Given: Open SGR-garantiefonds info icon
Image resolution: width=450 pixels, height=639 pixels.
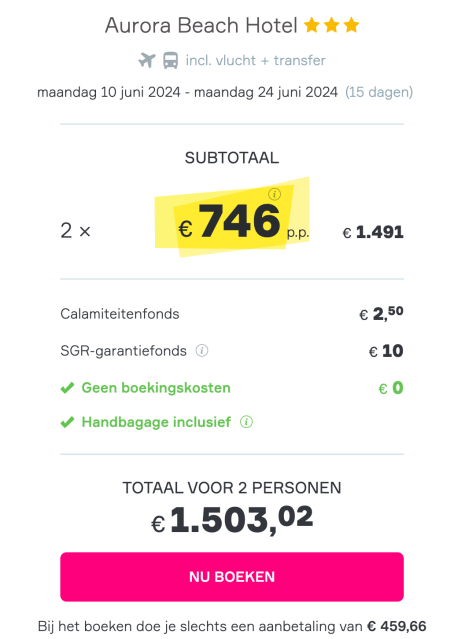Looking at the screenshot, I should tap(202, 350).
